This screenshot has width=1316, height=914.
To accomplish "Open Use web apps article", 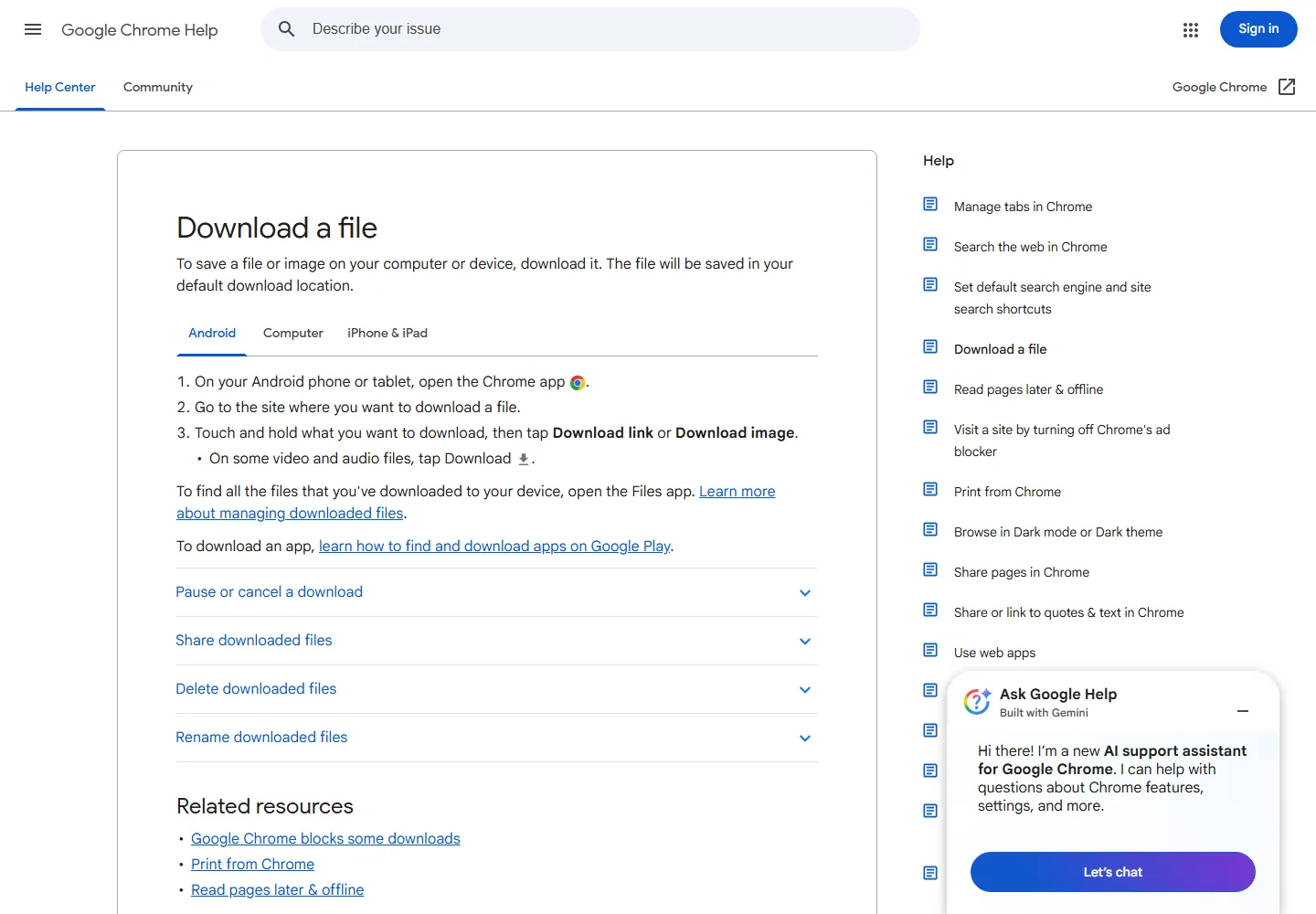I will click(994, 654).
